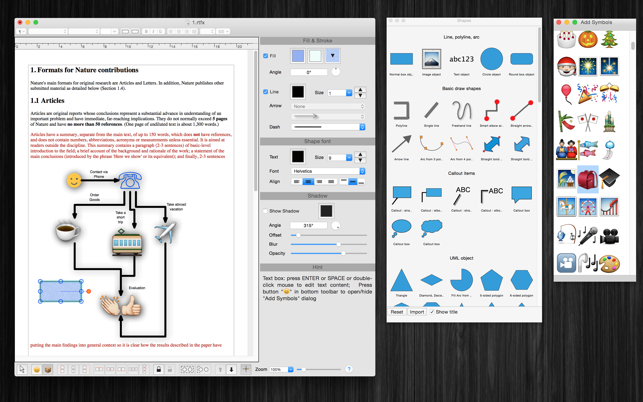Select the Triangle UML shape
The image size is (643, 402).
401,280
